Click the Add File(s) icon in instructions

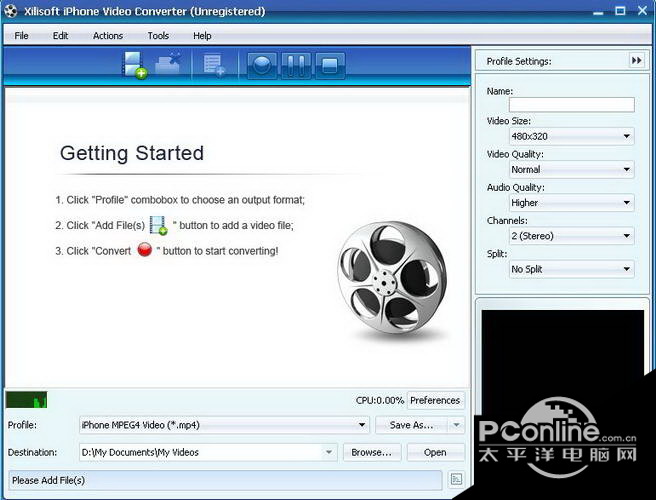click(159, 226)
